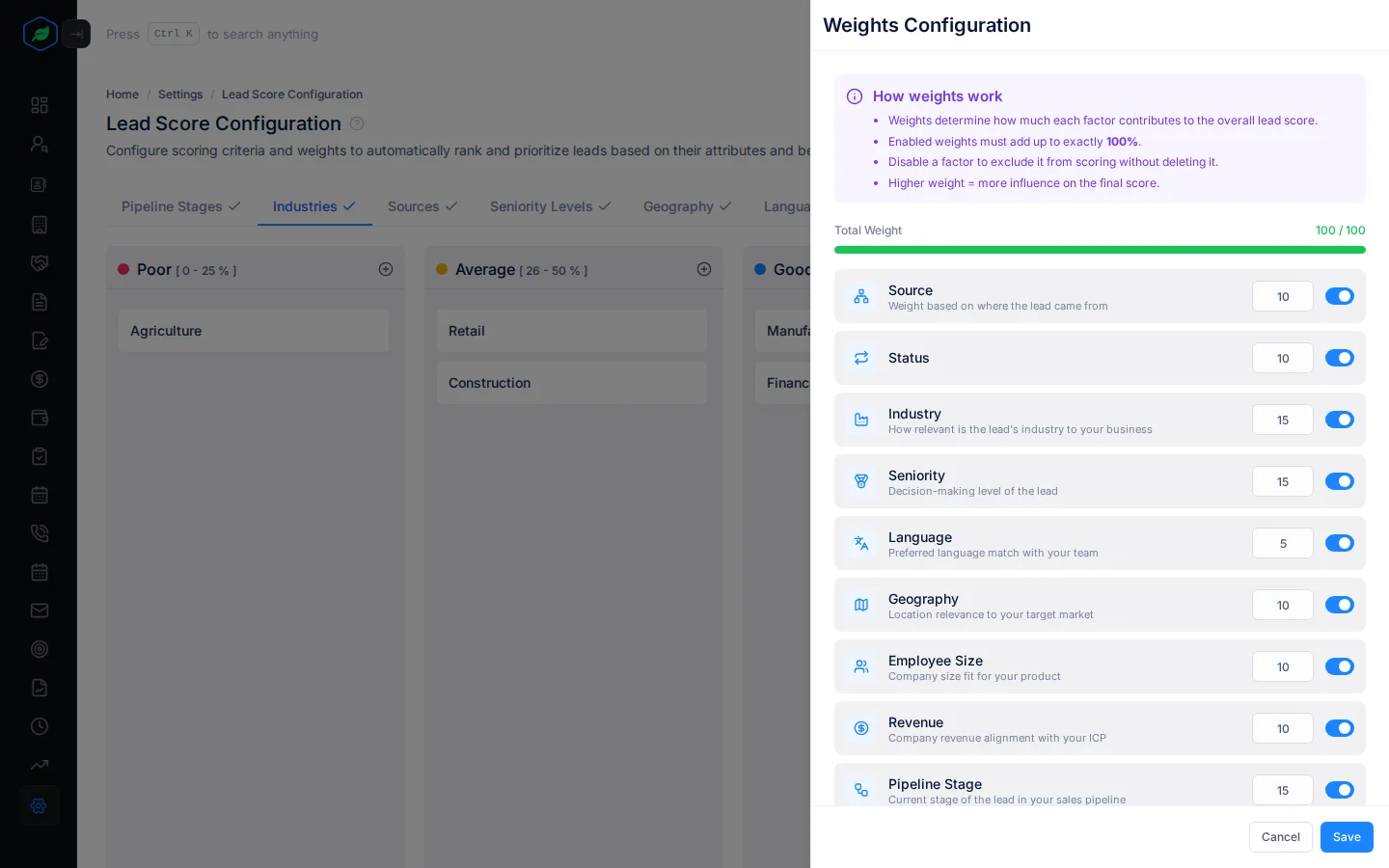Select the Agriculture industry card

click(x=254, y=331)
